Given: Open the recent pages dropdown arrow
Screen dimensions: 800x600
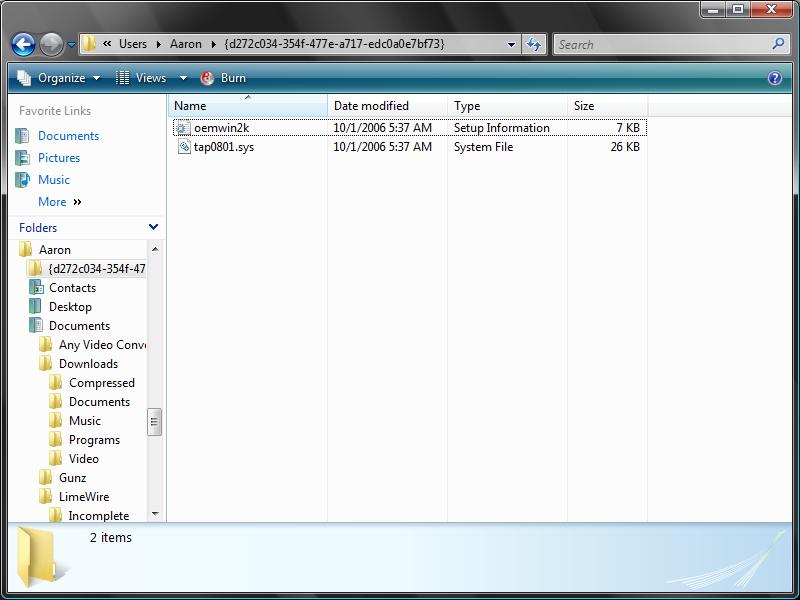Looking at the screenshot, I should pyautogui.click(x=71, y=45).
